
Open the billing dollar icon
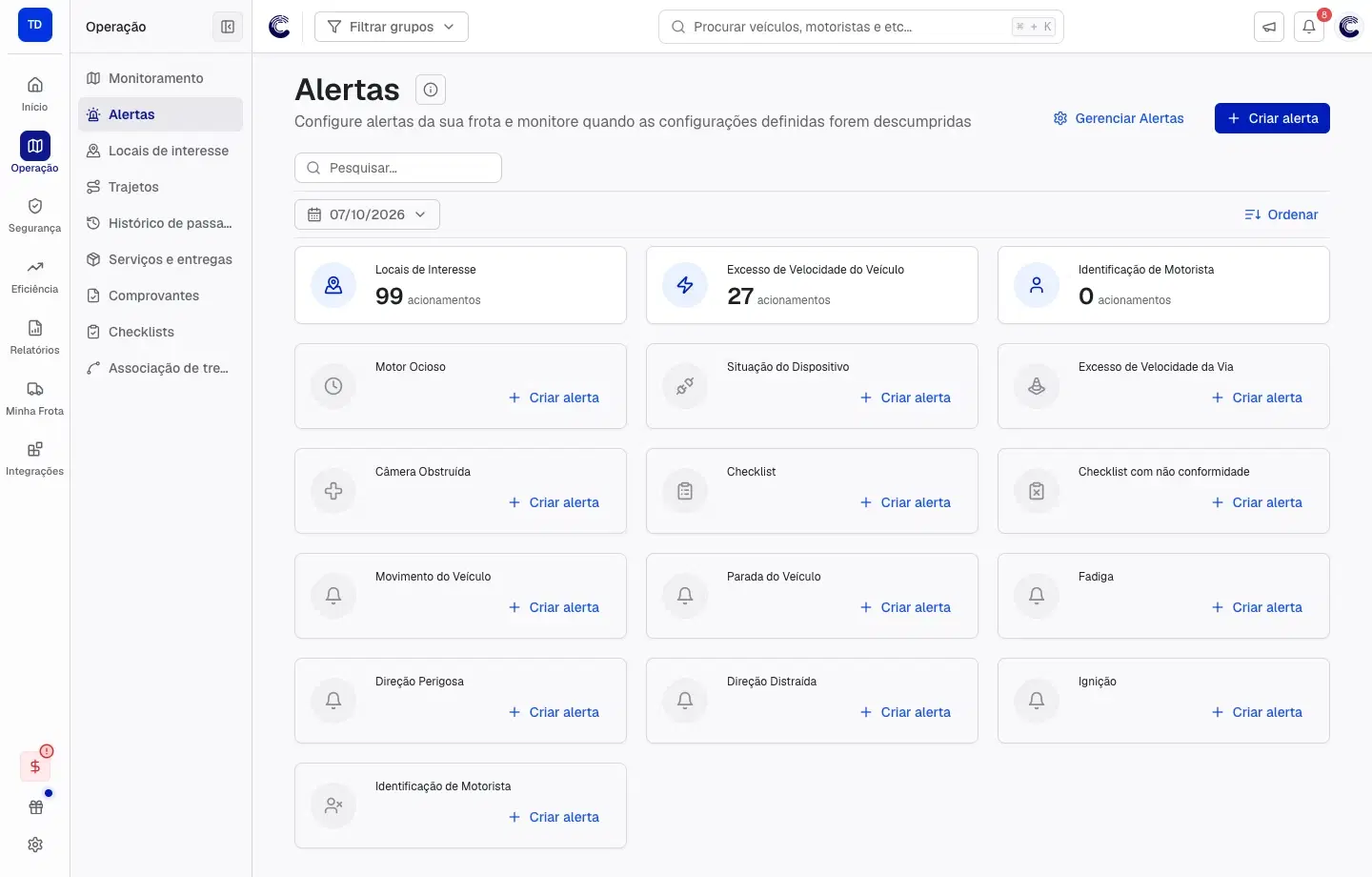coord(35,765)
